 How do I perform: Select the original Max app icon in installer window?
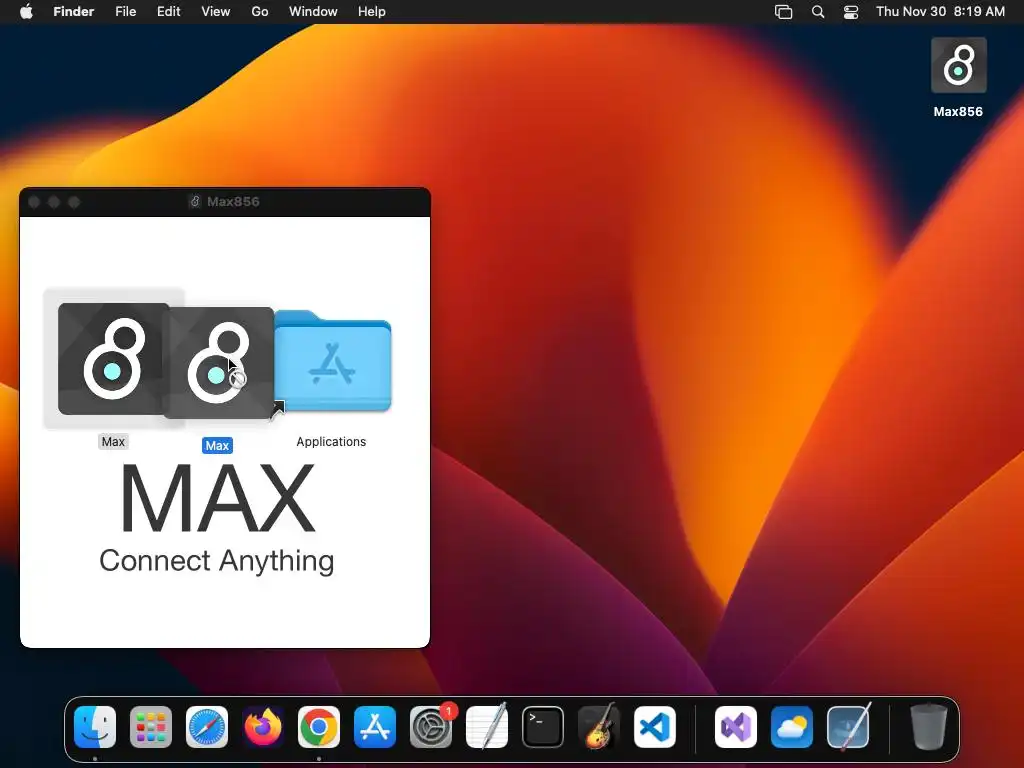114,359
